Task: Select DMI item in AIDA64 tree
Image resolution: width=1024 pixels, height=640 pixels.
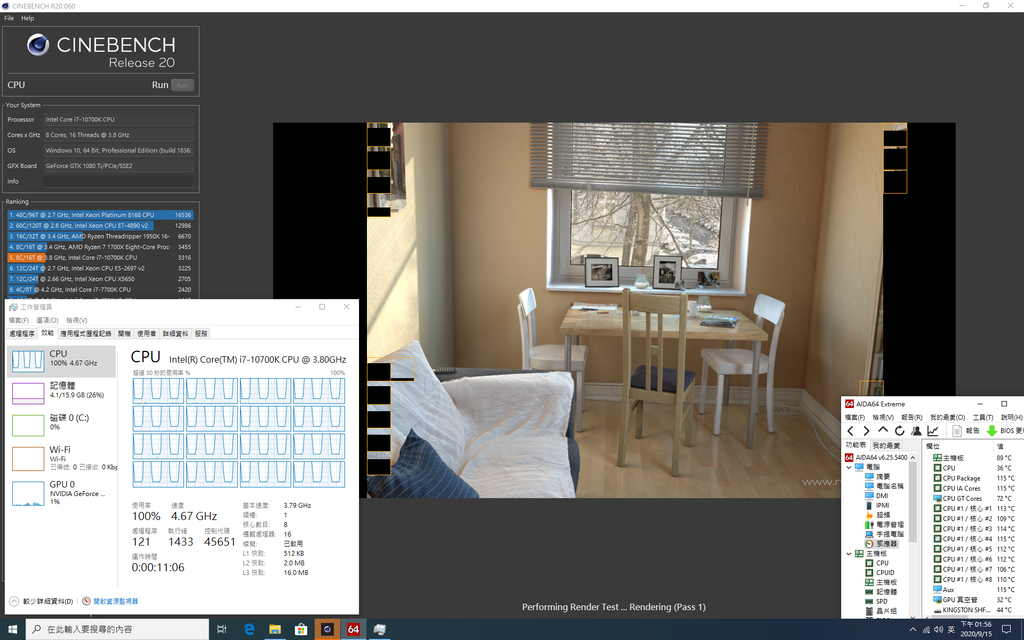Action: coord(876,496)
